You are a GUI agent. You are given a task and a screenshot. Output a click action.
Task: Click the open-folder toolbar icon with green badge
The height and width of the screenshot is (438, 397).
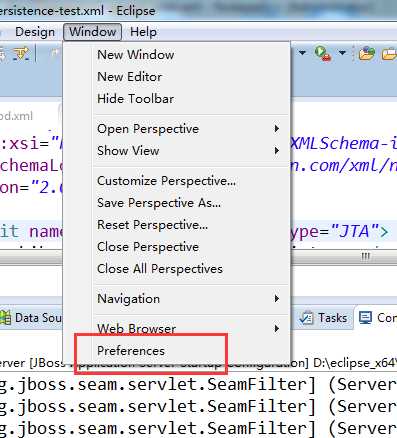click(366, 54)
